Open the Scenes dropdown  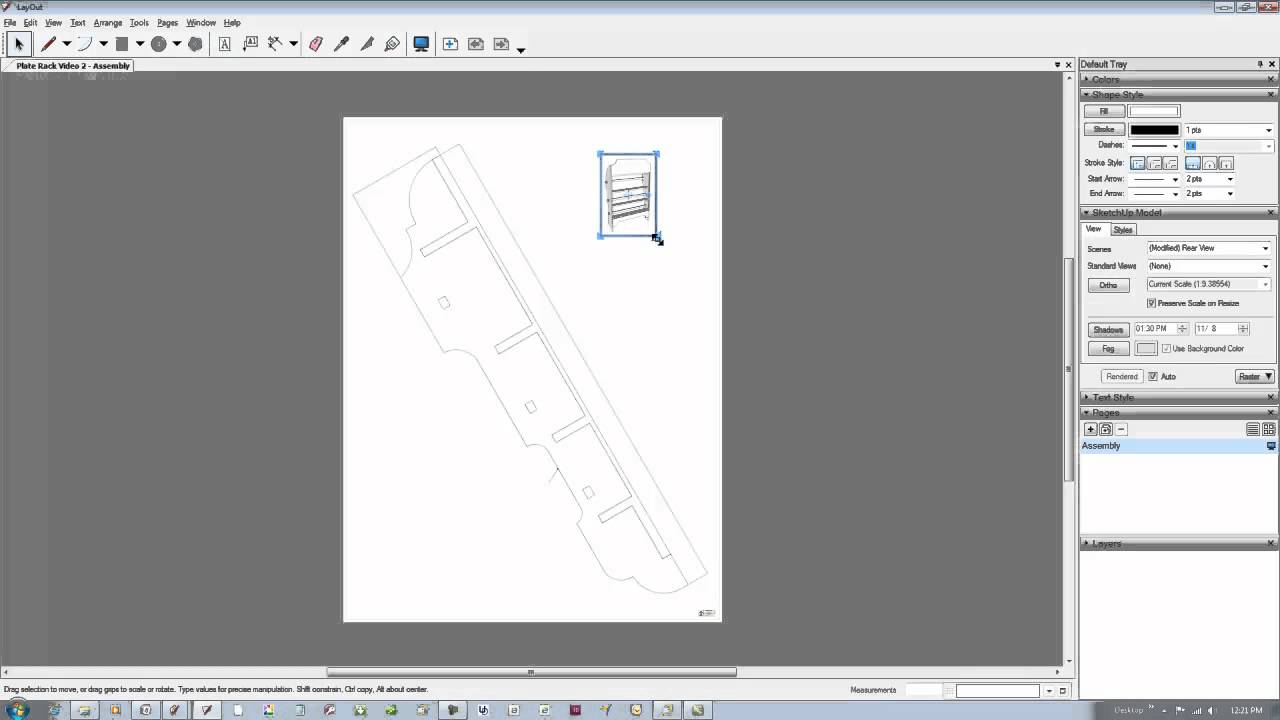pyautogui.click(x=1208, y=248)
